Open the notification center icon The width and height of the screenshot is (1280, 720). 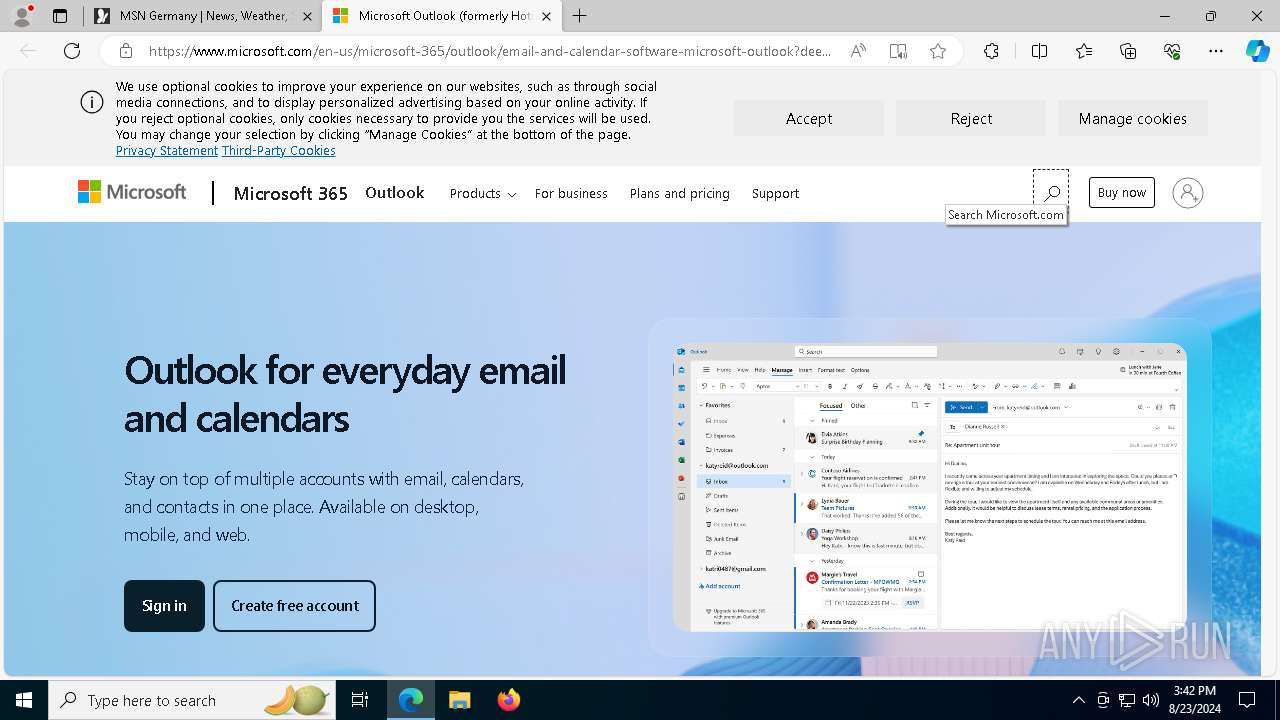point(1247,700)
